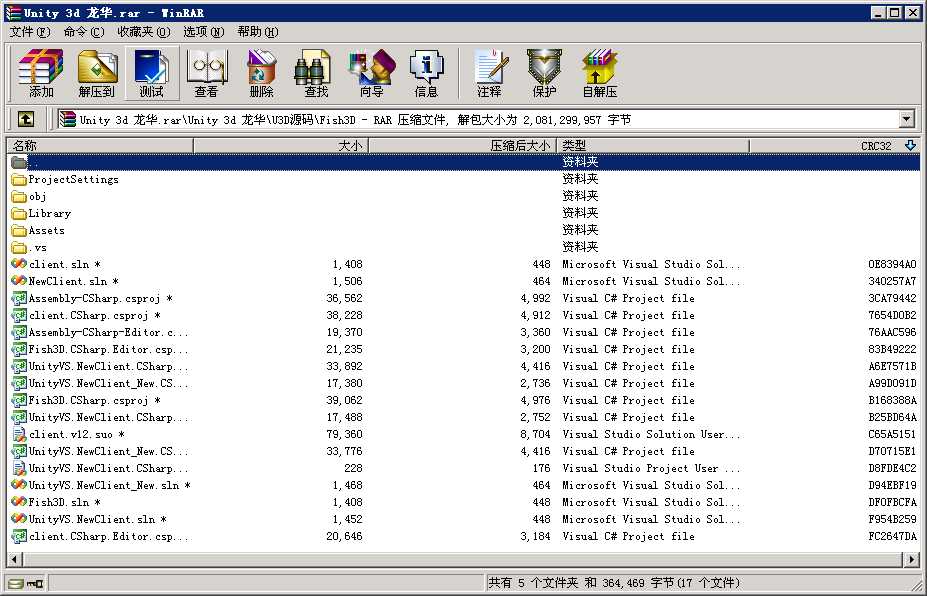927x596 pixels.
Task: Click the Comment (注释) toolbar icon
Action: point(490,73)
